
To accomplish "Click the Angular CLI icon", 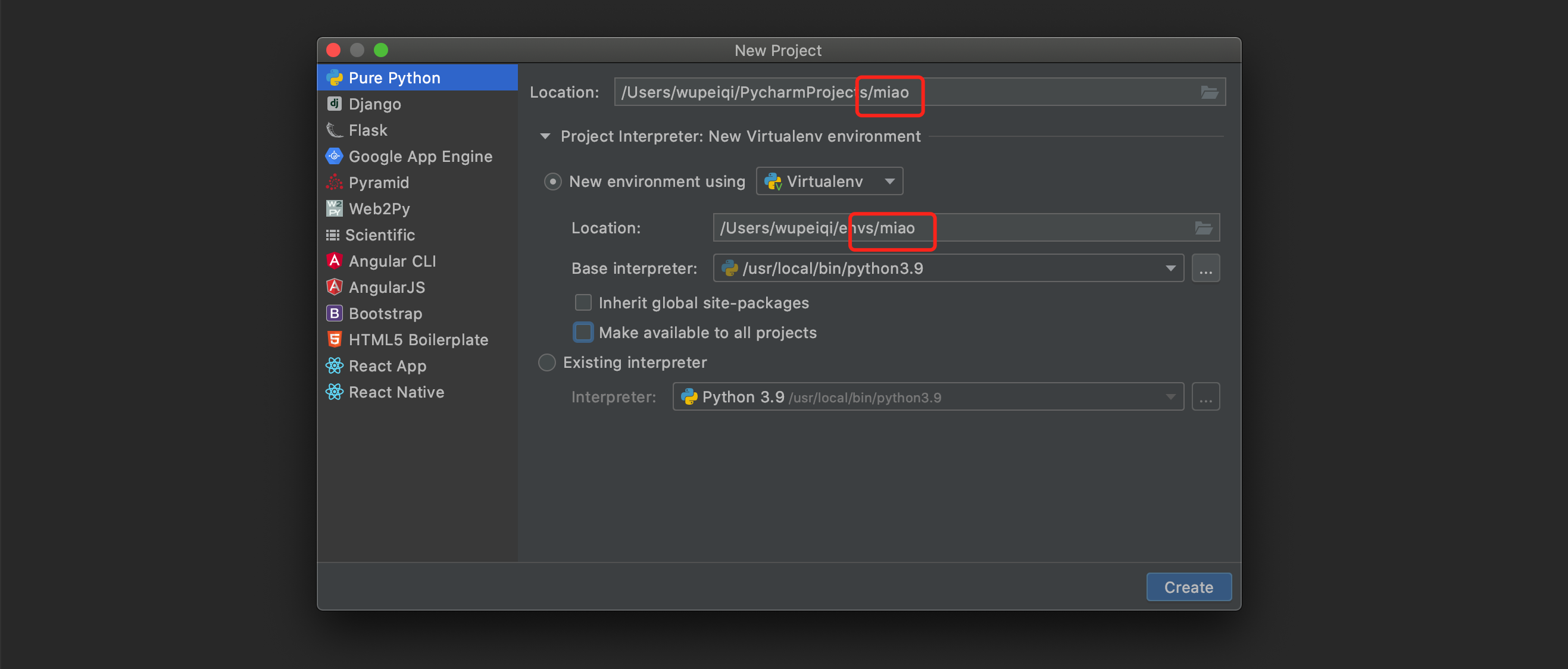I will 334,261.
